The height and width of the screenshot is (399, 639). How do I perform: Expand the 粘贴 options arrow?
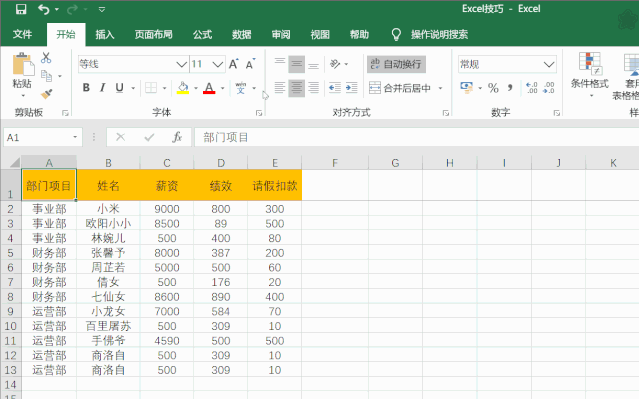coord(23,95)
